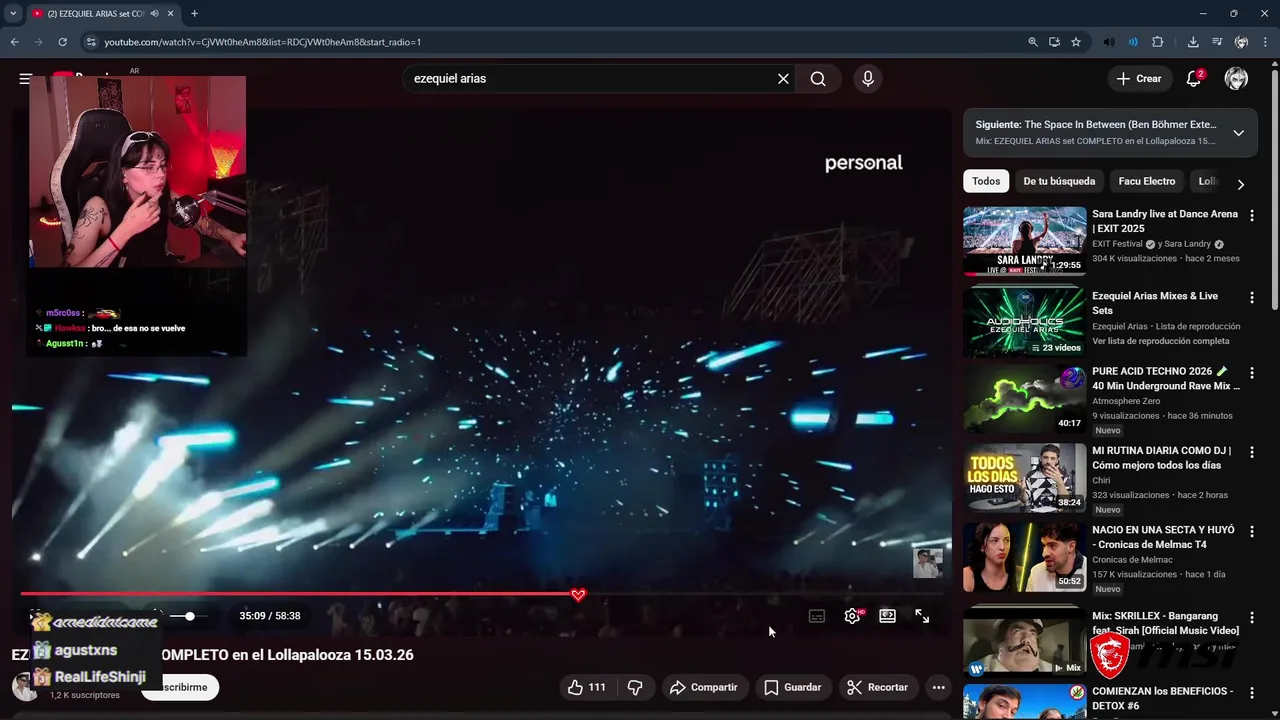
Task: Enter fullscreen mode in the player
Action: 922,616
